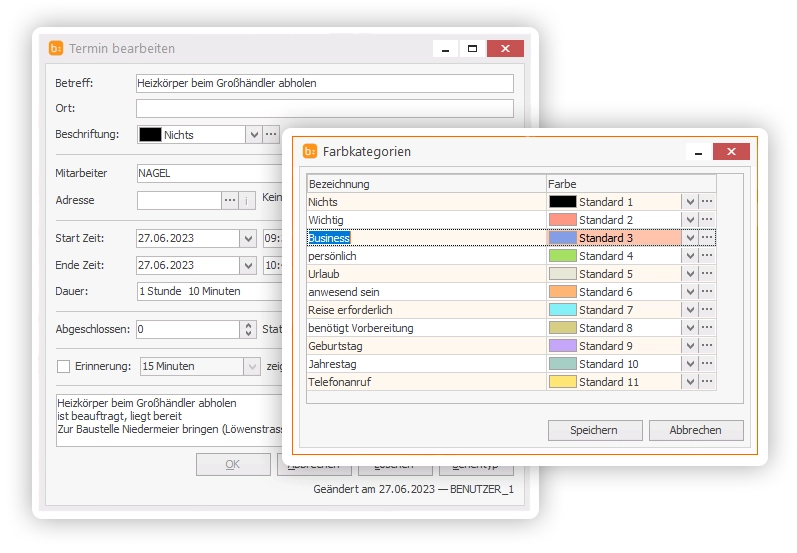Expand the Beschriftung dropdown
The height and width of the screenshot is (553, 797).
pos(253,134)
